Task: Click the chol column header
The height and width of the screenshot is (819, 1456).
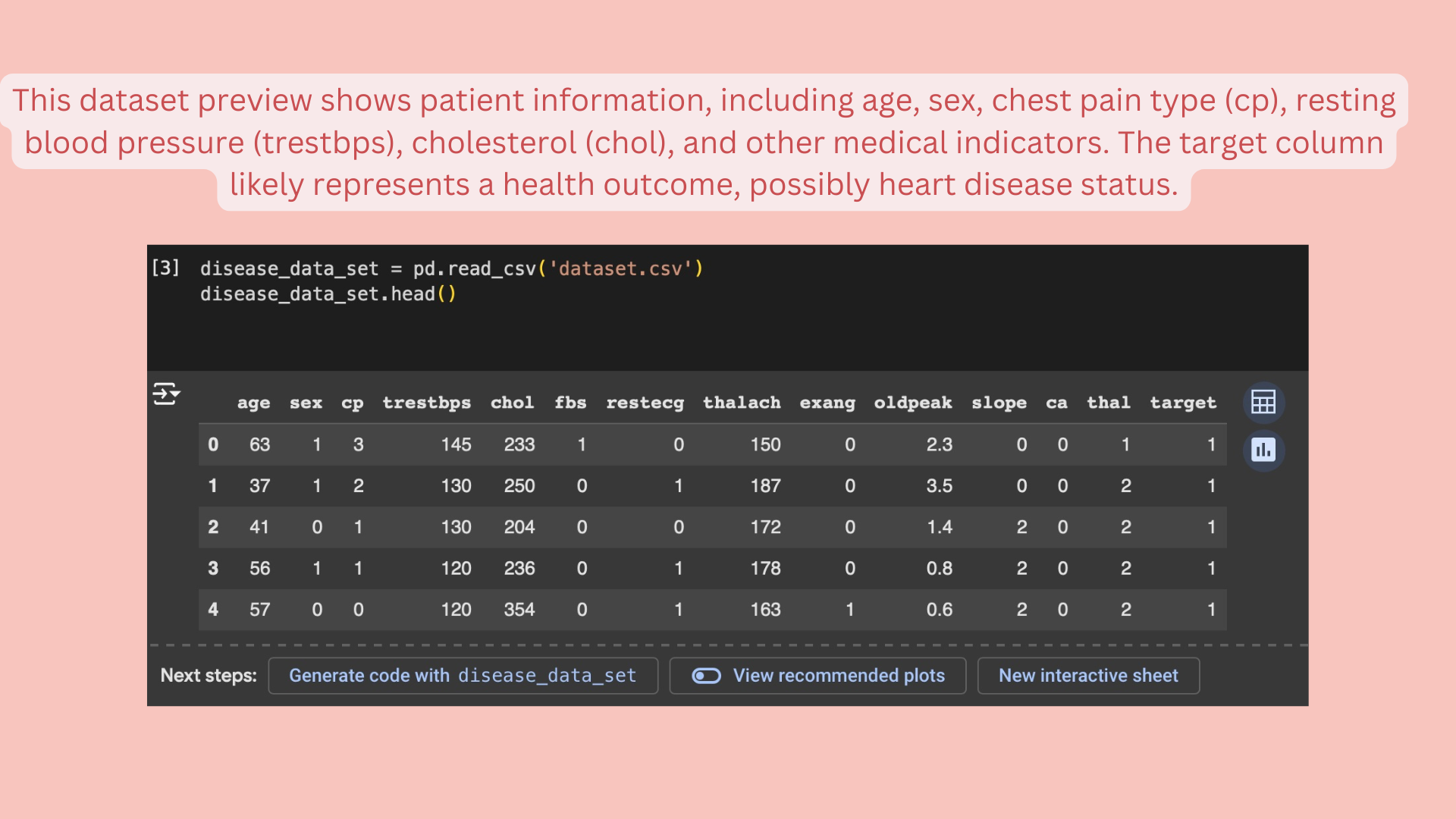Action: (x=512, y=403)
